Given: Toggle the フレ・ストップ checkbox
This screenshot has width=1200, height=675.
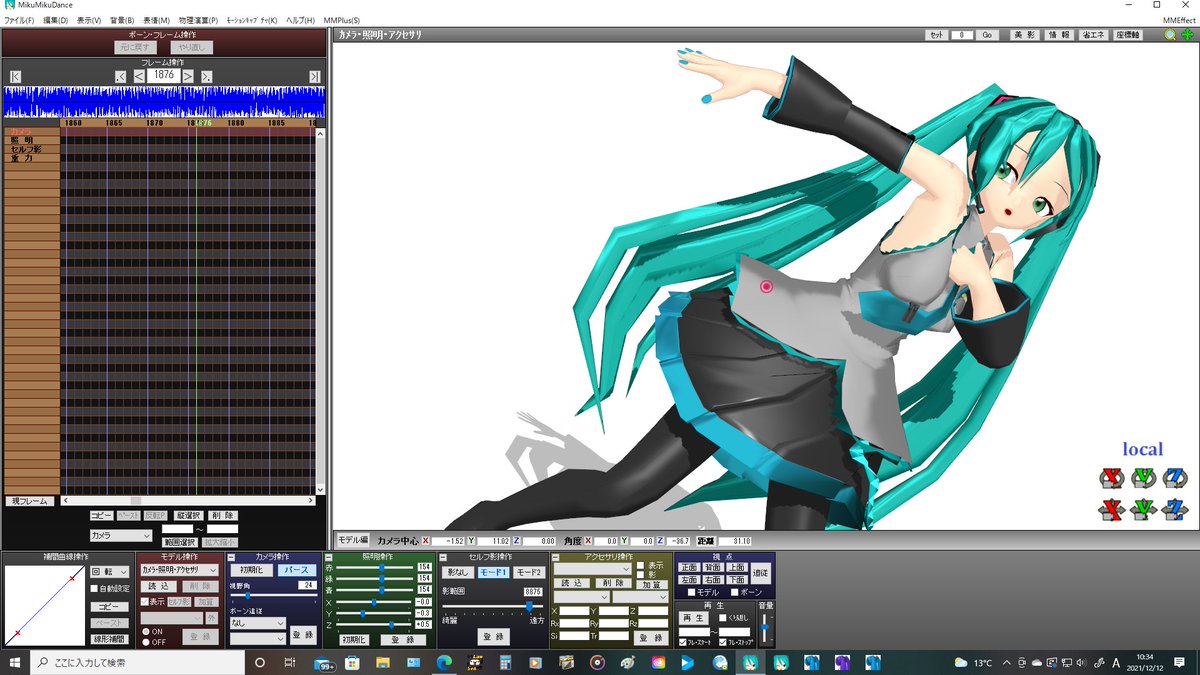Looking at the screenshot, I should (x=723, y=642).
